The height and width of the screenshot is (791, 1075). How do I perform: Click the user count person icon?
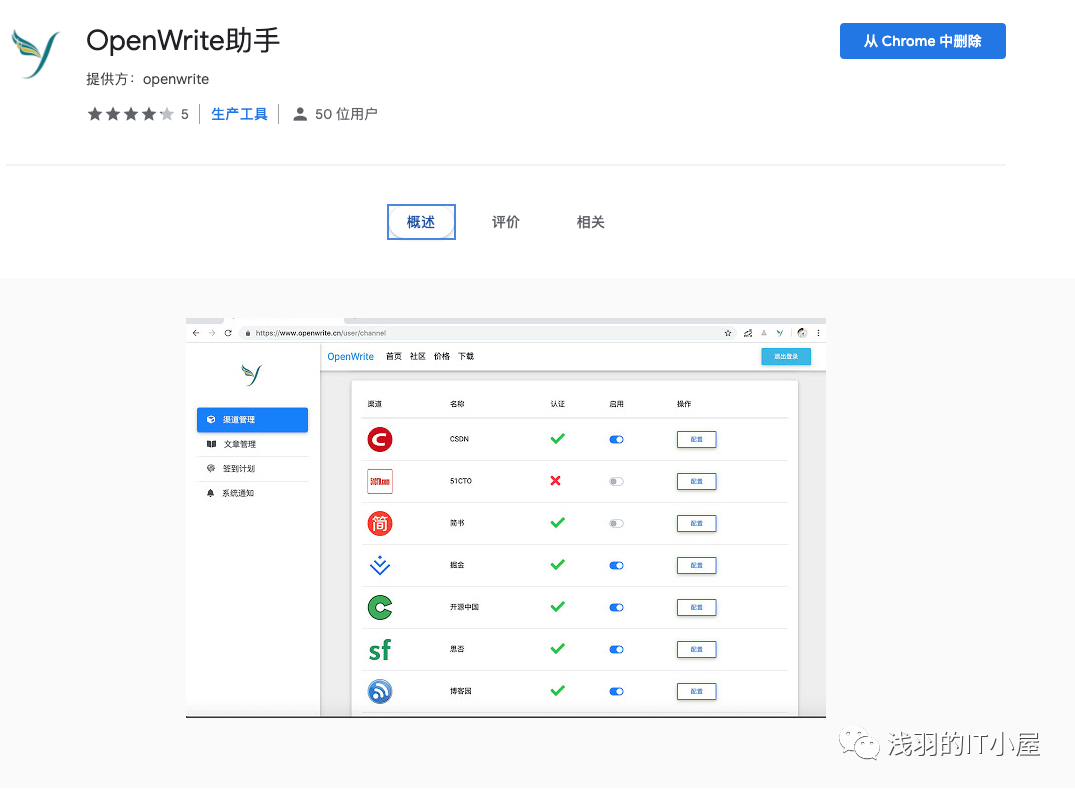pos(300,114)
